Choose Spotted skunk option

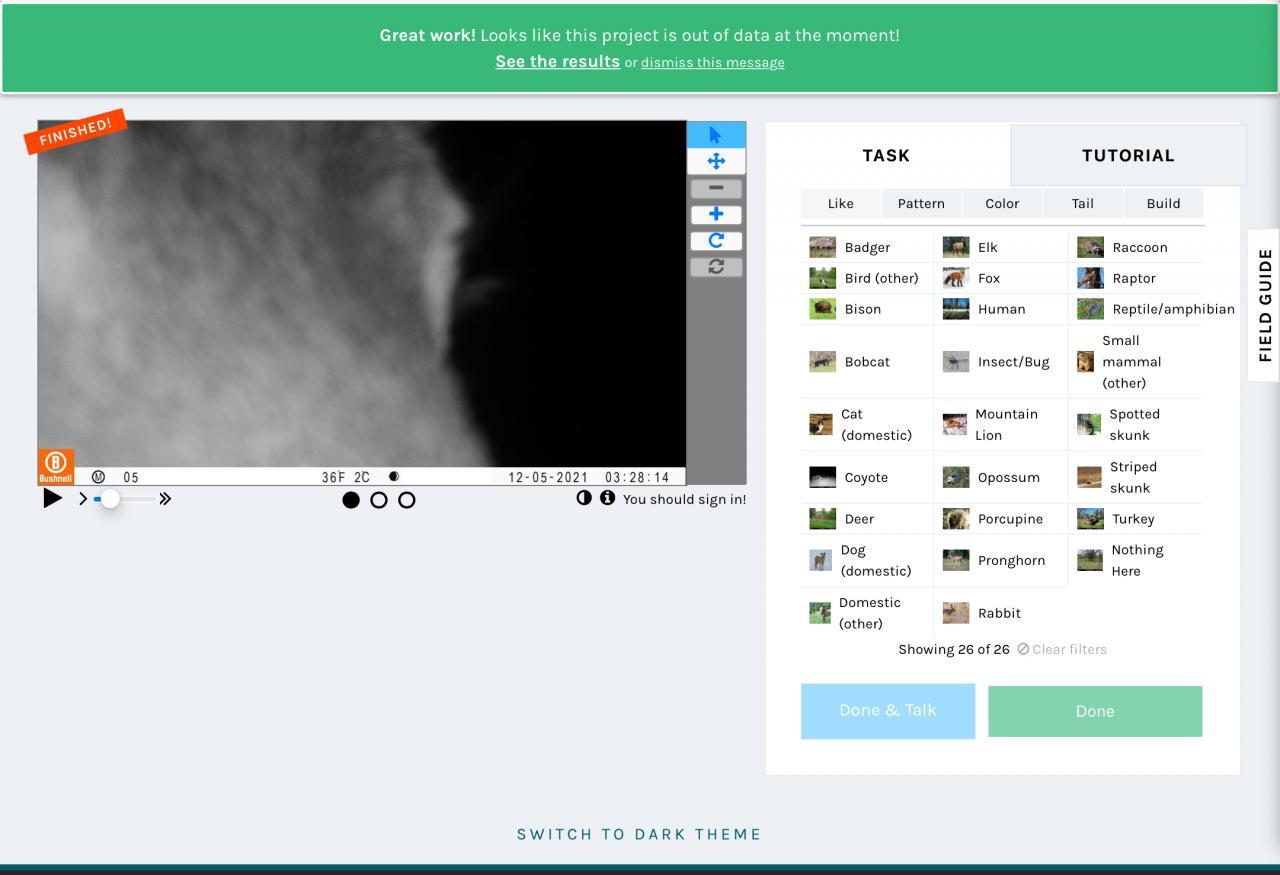[x=1135, y=424]
